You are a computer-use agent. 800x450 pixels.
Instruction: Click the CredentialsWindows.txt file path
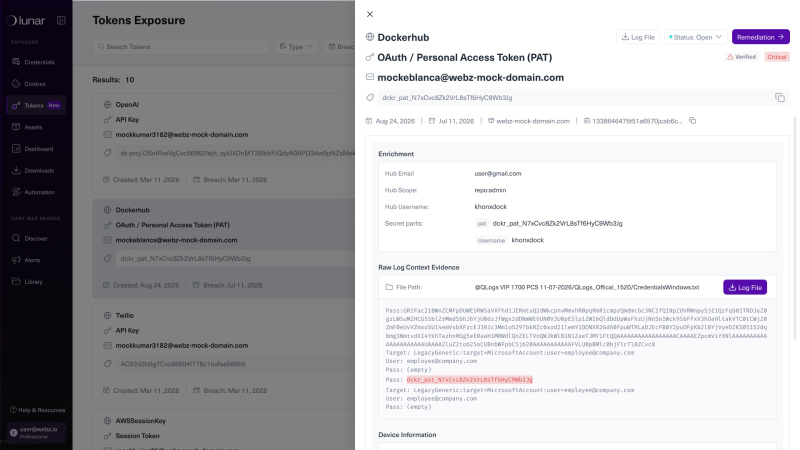pos(587,287)
